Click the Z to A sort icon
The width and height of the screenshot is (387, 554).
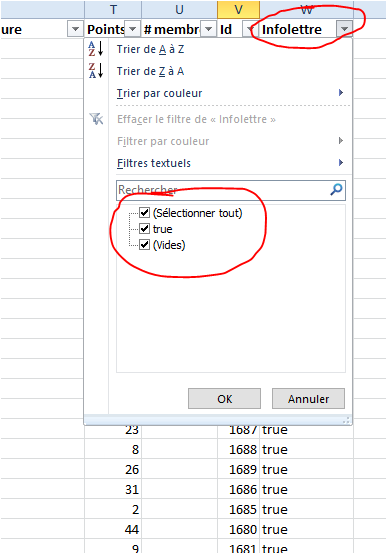95,70
